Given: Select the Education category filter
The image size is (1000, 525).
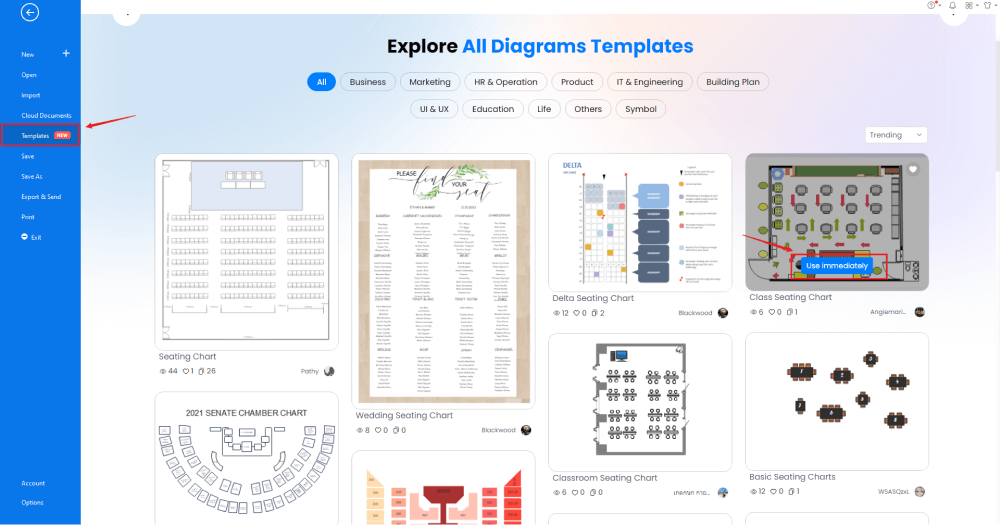Looking at the screenshot, I should click(x=493, y=109).
